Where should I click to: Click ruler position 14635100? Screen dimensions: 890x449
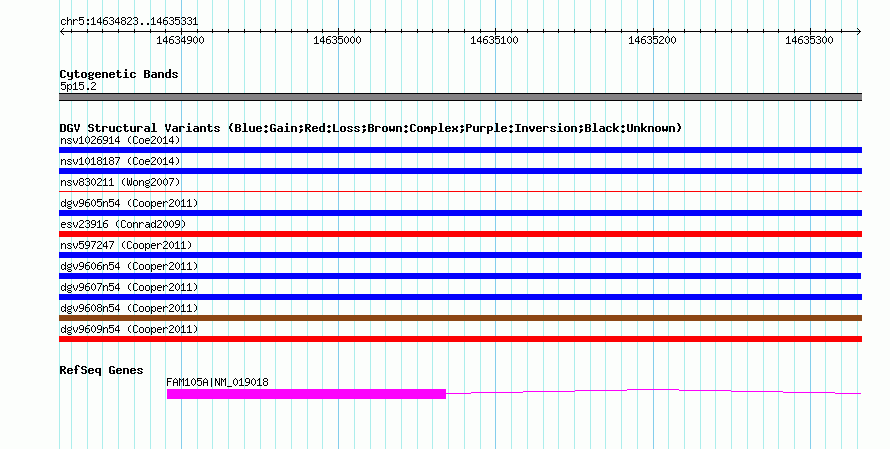coord(494,40)
